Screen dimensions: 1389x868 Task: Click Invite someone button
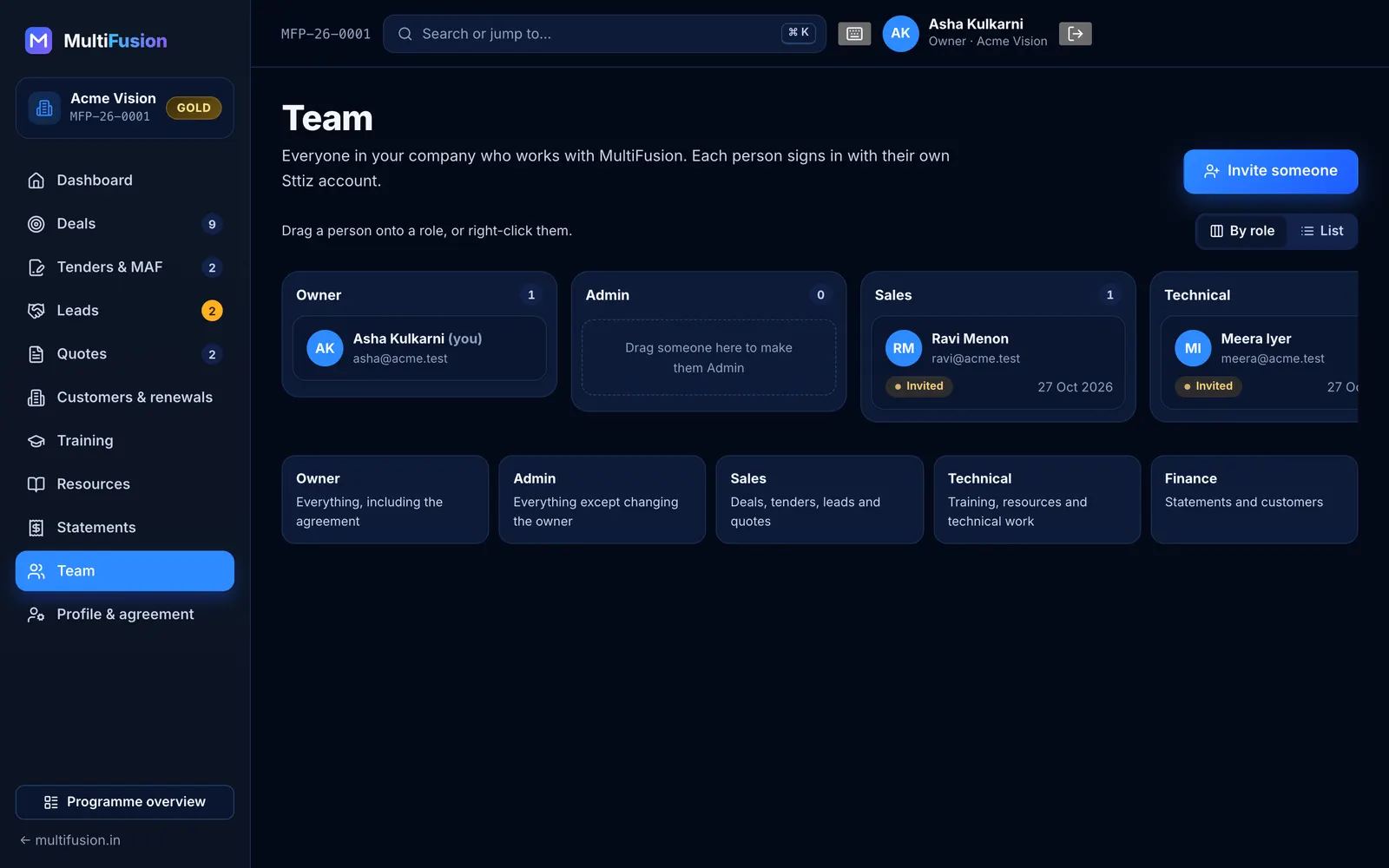pyautogui.click(x=1271, y=171)
